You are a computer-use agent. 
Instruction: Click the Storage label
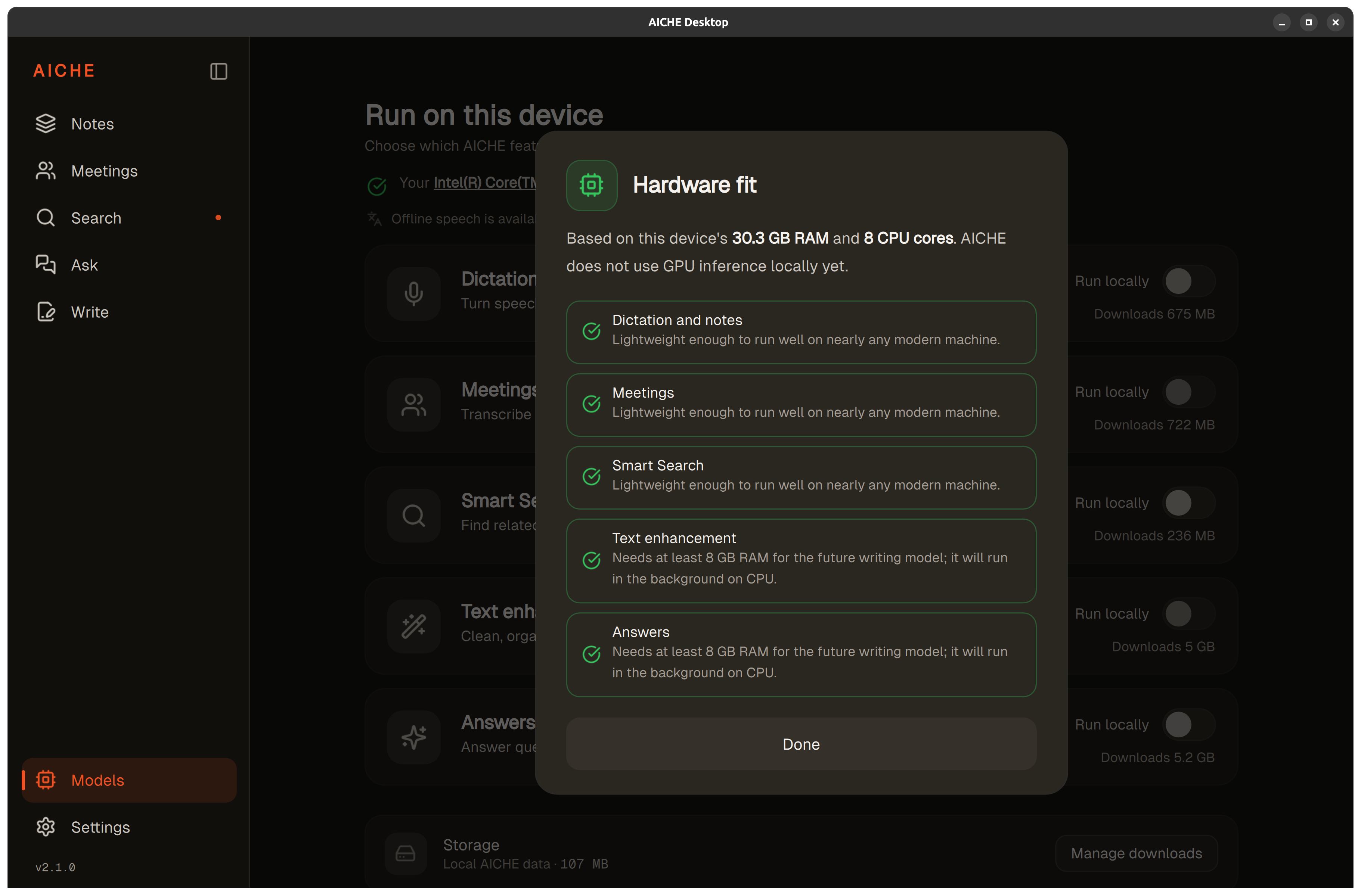coord(471,844)
